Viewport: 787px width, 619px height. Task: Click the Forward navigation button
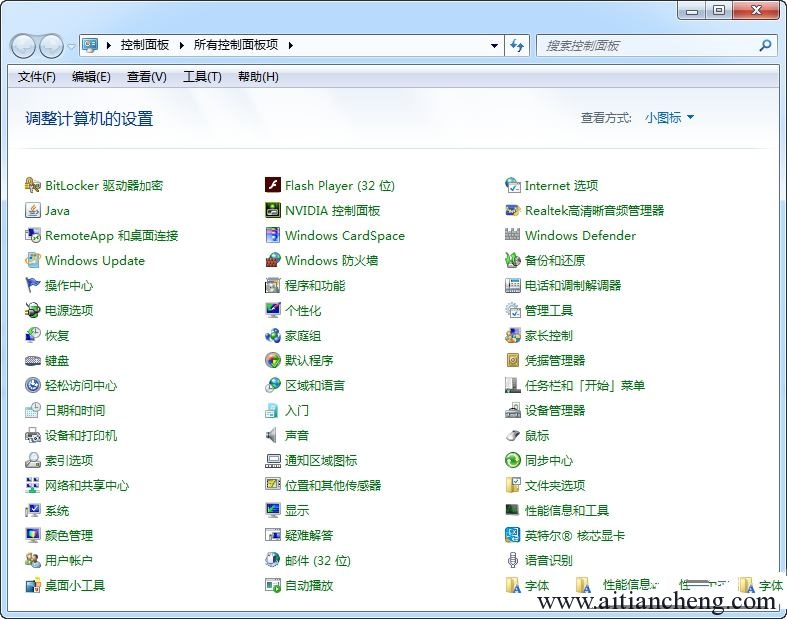pyautogui.click(x=51, y=46)
